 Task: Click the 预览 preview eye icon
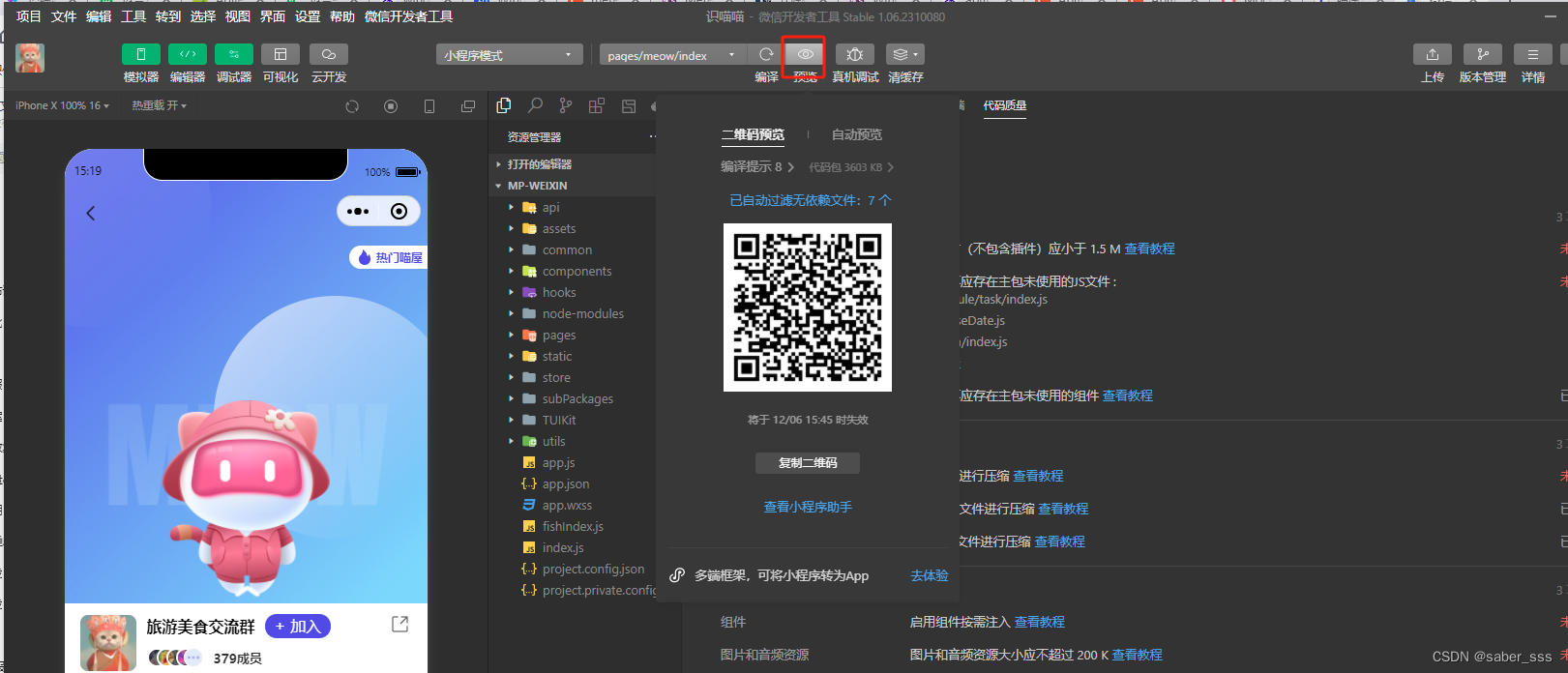pyautogui.click(x=805, y=54)
